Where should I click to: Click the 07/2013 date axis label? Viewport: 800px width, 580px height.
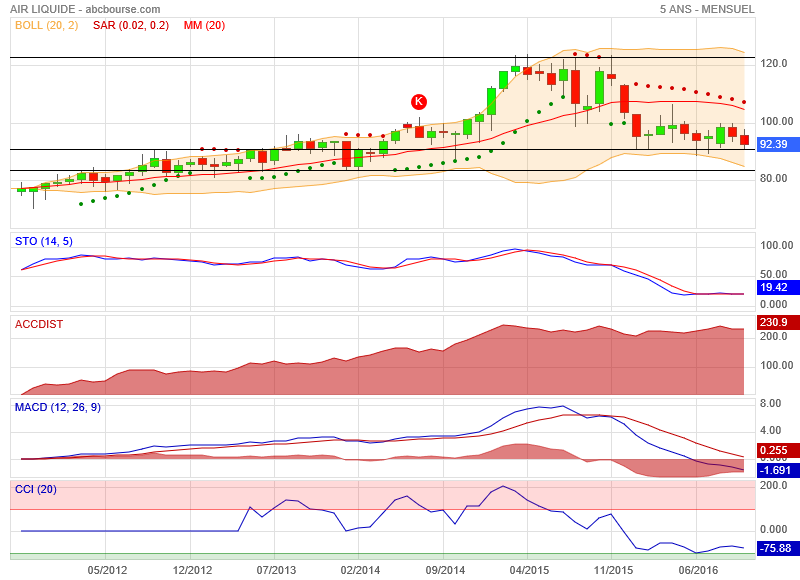(x=276, y=570)
